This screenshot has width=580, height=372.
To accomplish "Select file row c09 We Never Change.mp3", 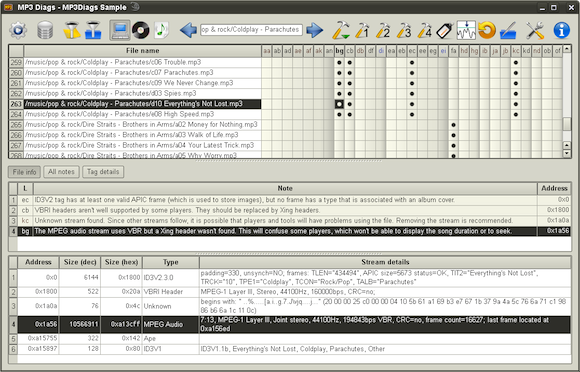I will click(142, 83).
